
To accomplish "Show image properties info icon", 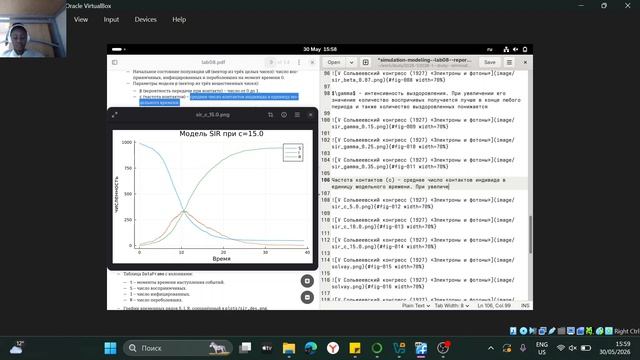I will [x=284, y=115].
